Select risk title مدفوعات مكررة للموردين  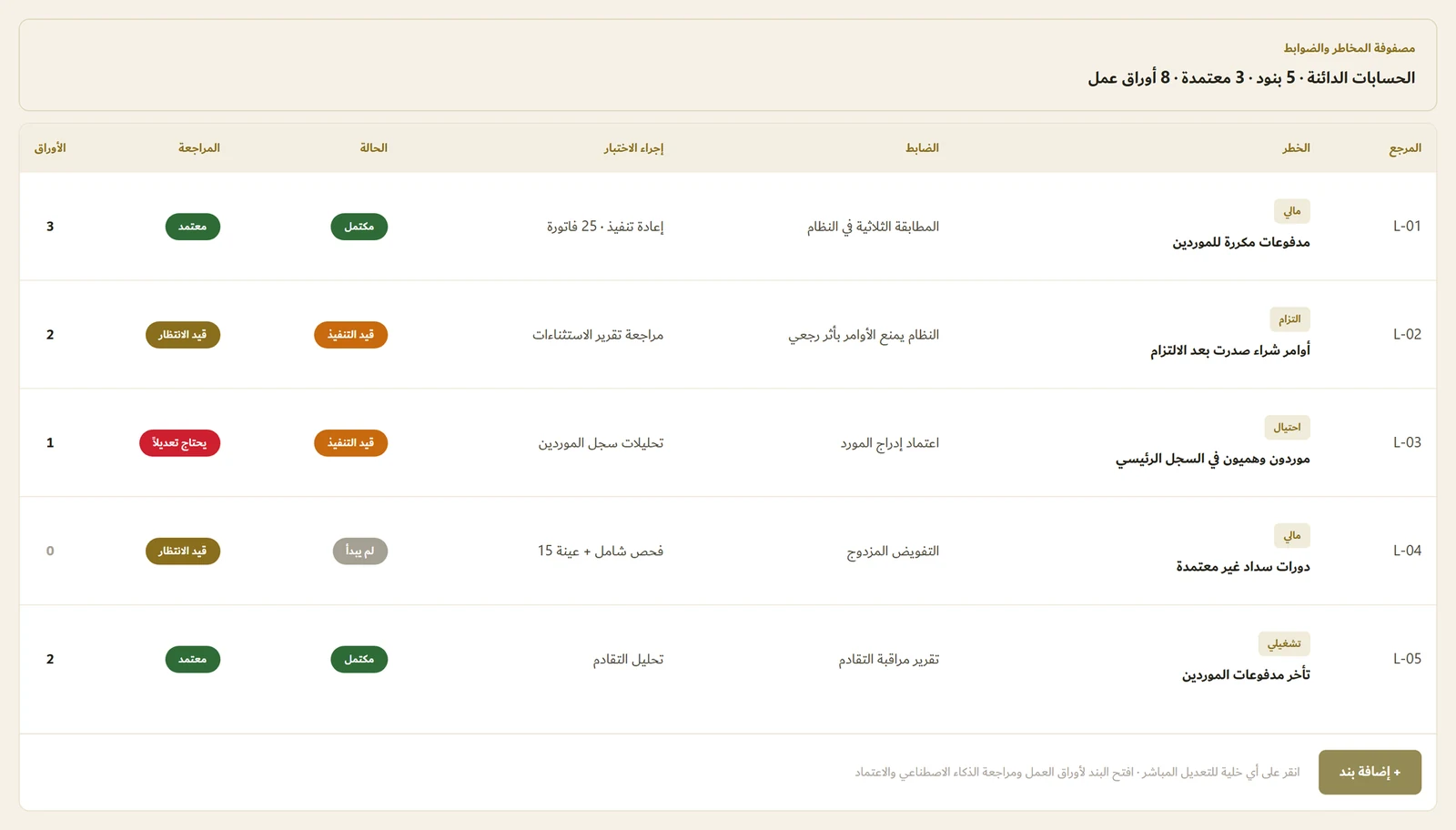point(1241,242)
